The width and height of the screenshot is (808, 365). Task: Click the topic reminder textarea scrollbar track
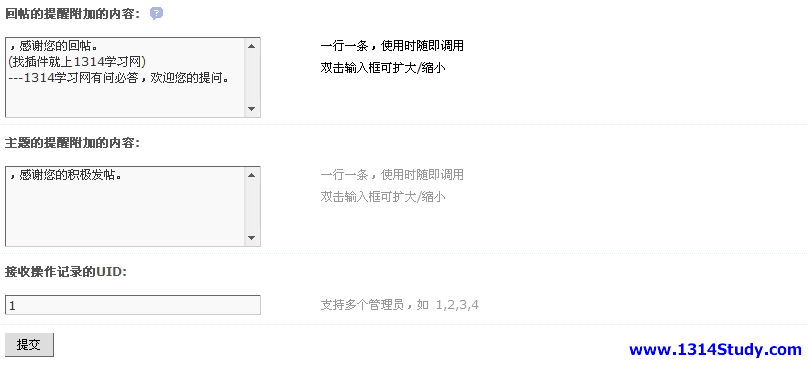click(x=251, y=206)
